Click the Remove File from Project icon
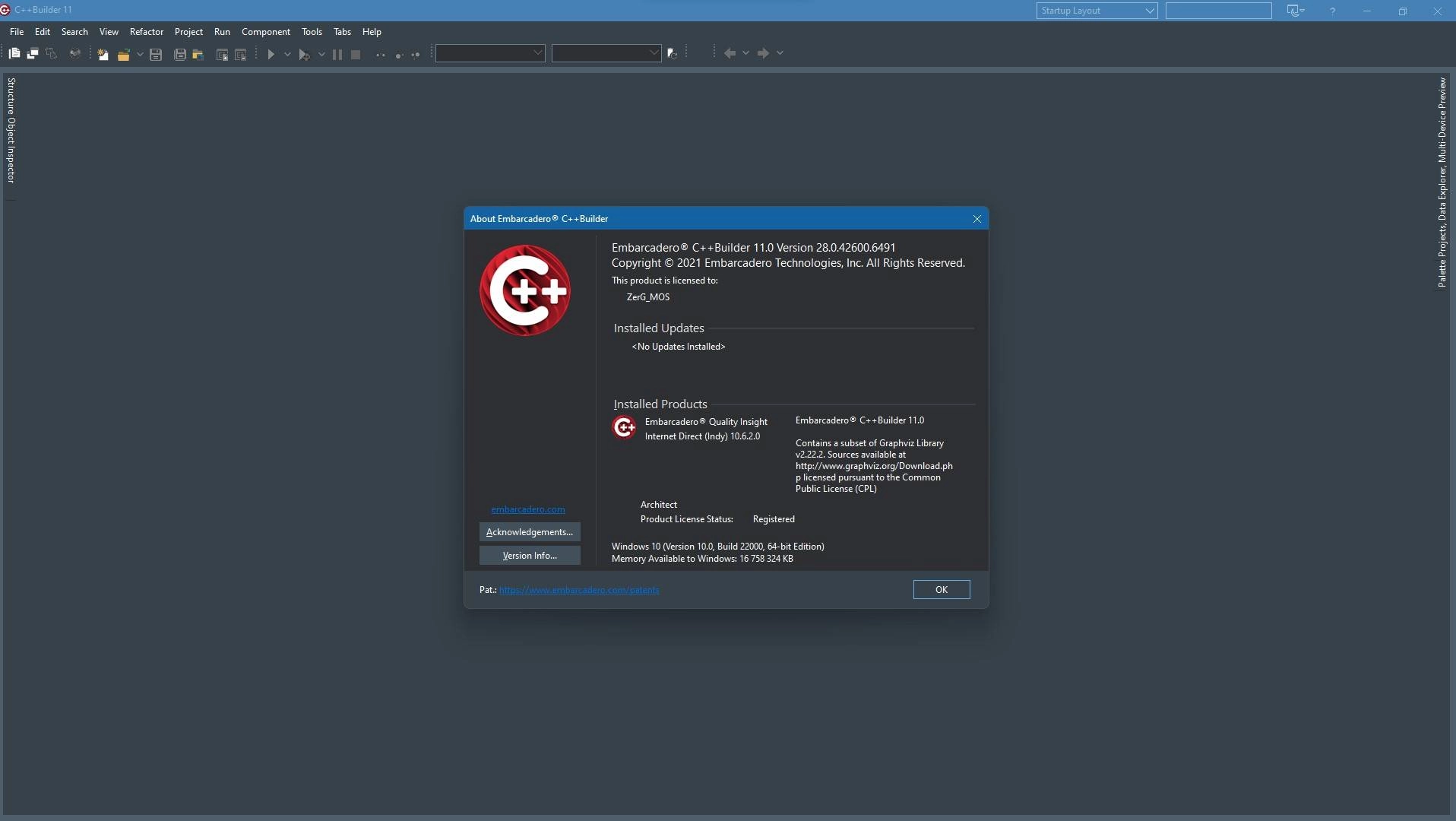The image size is (1456, 821). (x=241, y=54)
